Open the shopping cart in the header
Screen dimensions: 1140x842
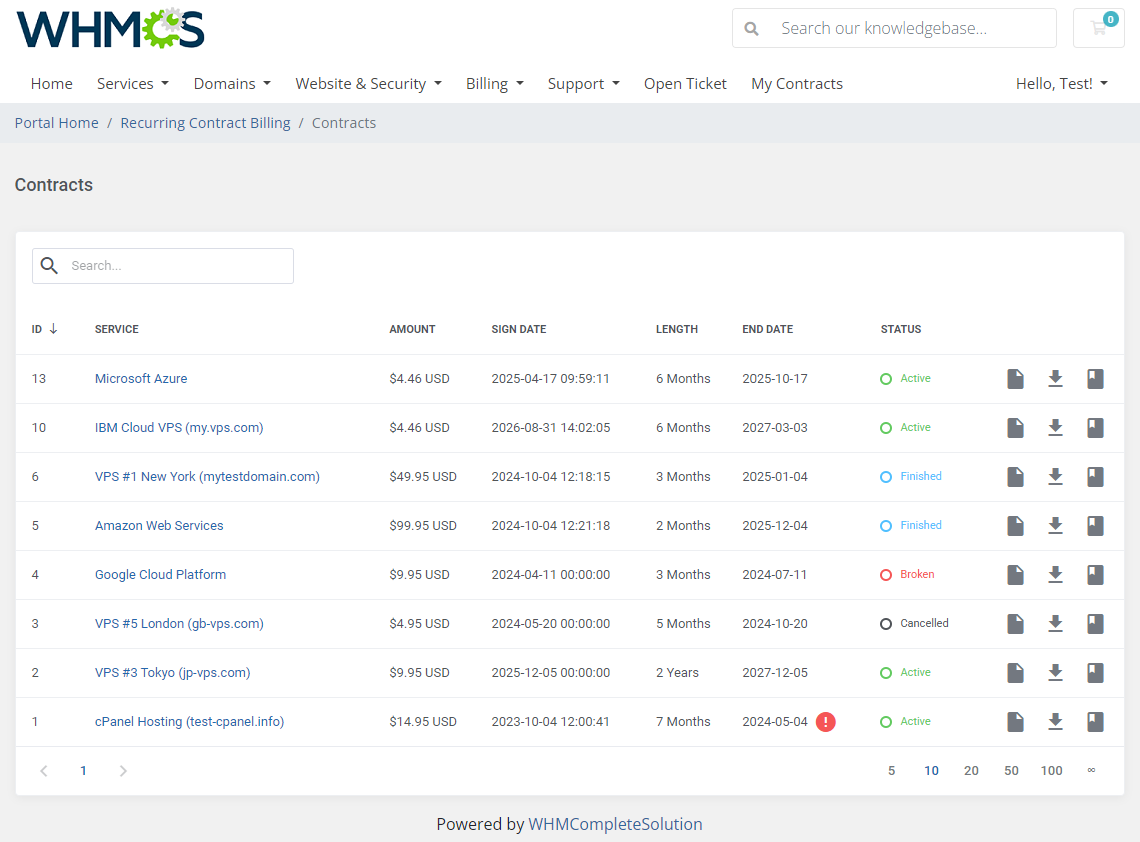tap(1098, 28)
